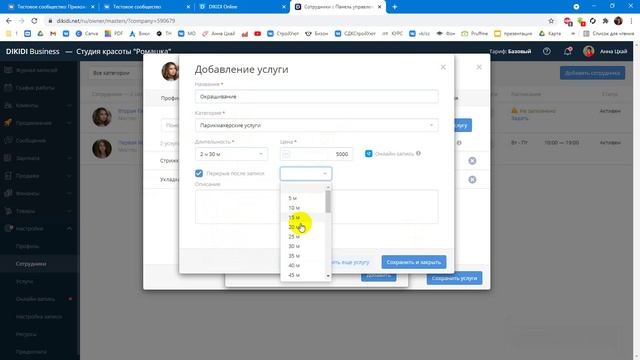
Task: Open Все категории filter dropdown
Action: point(114,73)
